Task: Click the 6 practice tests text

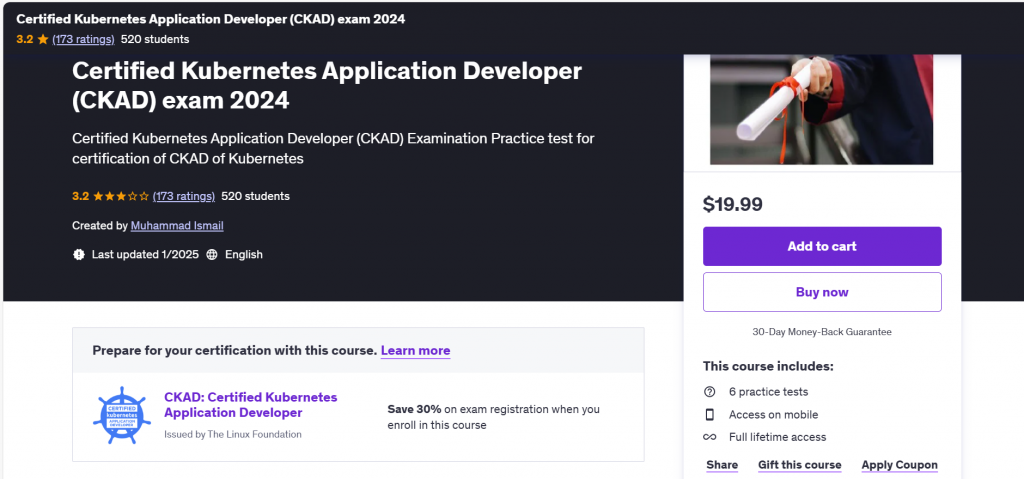Action: pyautogui.click(x=769, y=392)
